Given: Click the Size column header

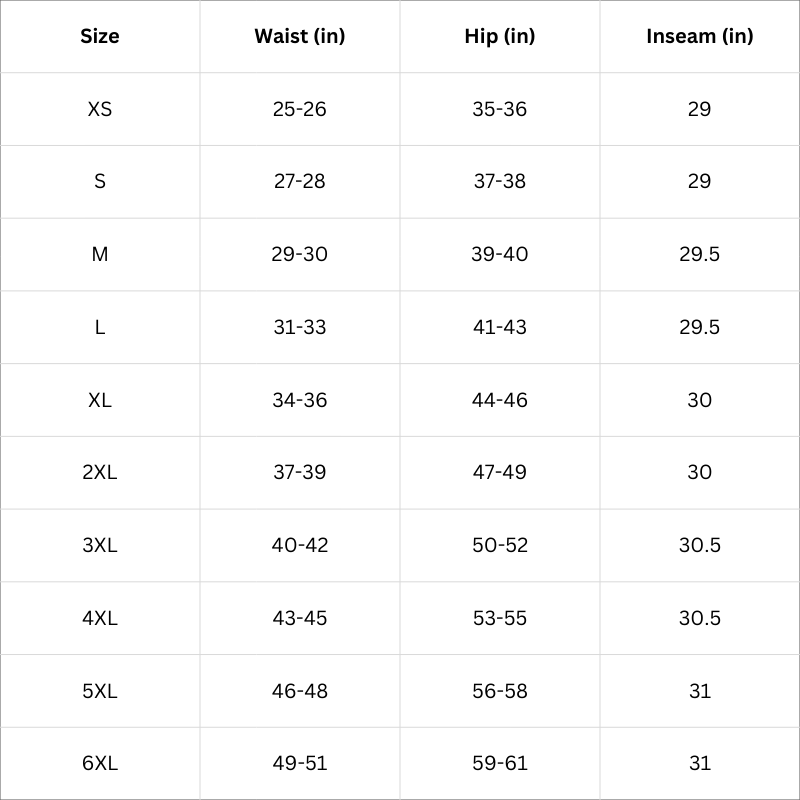Looking at the screenshot, I should click(100, 37).
